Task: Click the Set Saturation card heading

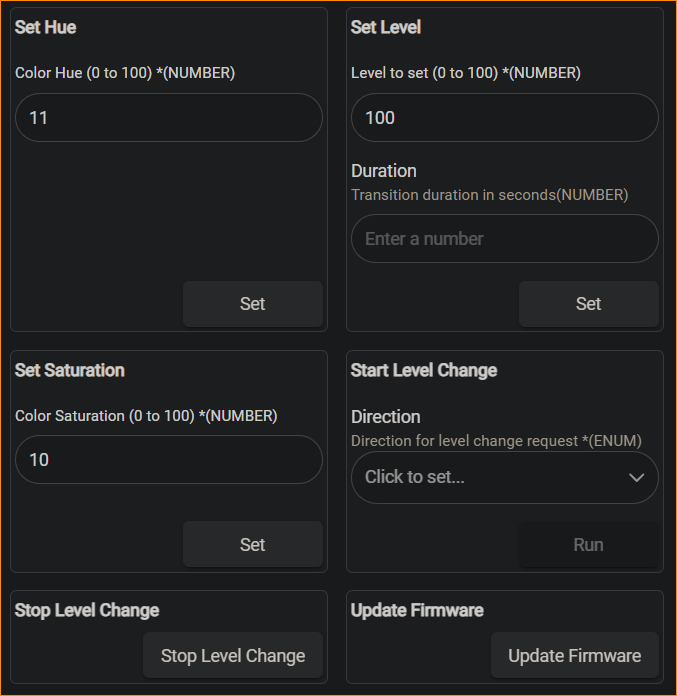Action: click(70, 370)
